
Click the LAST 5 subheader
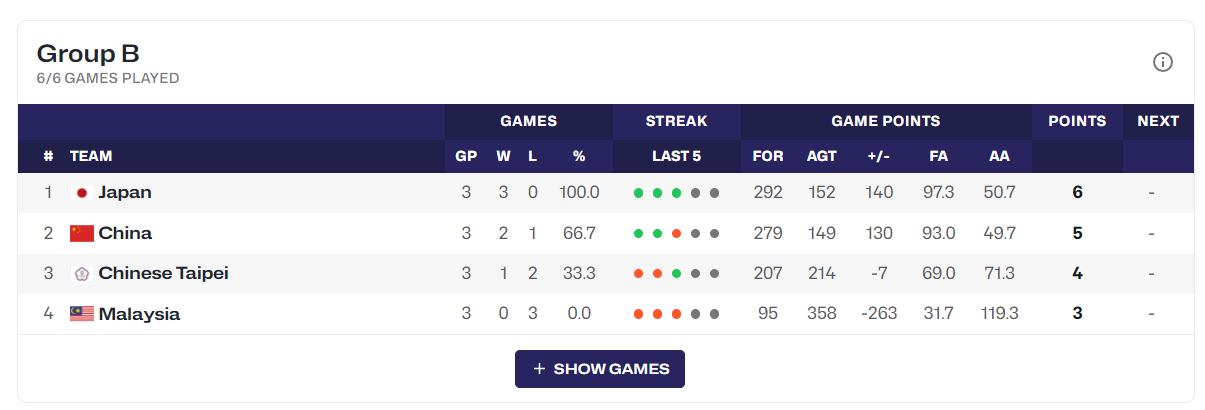coord(676,156)
